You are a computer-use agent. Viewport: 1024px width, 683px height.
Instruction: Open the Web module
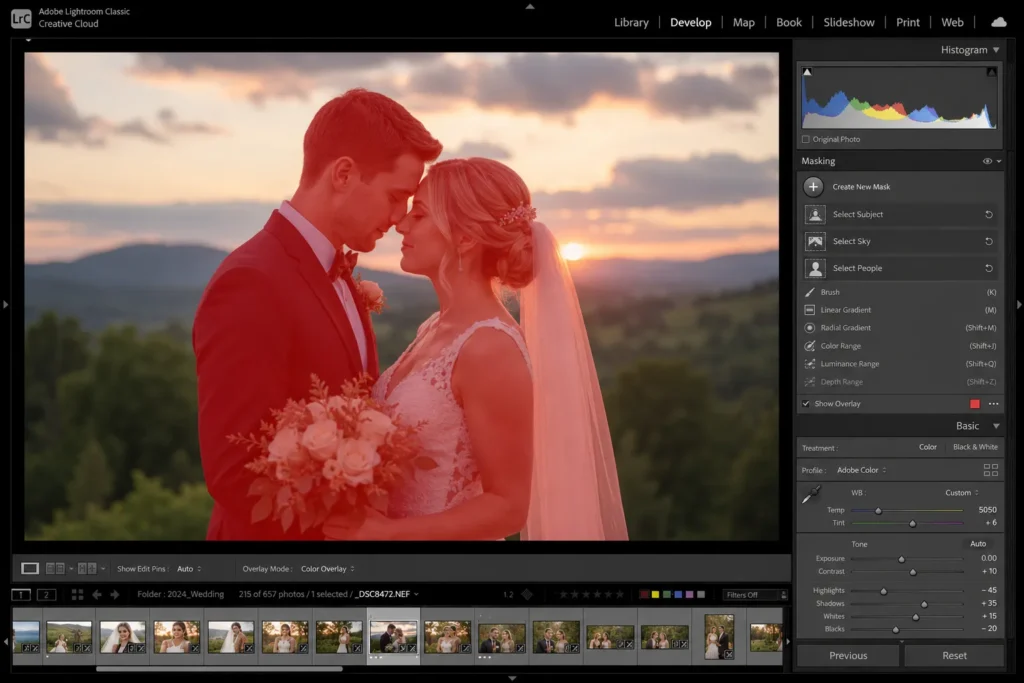coord(952,22)
